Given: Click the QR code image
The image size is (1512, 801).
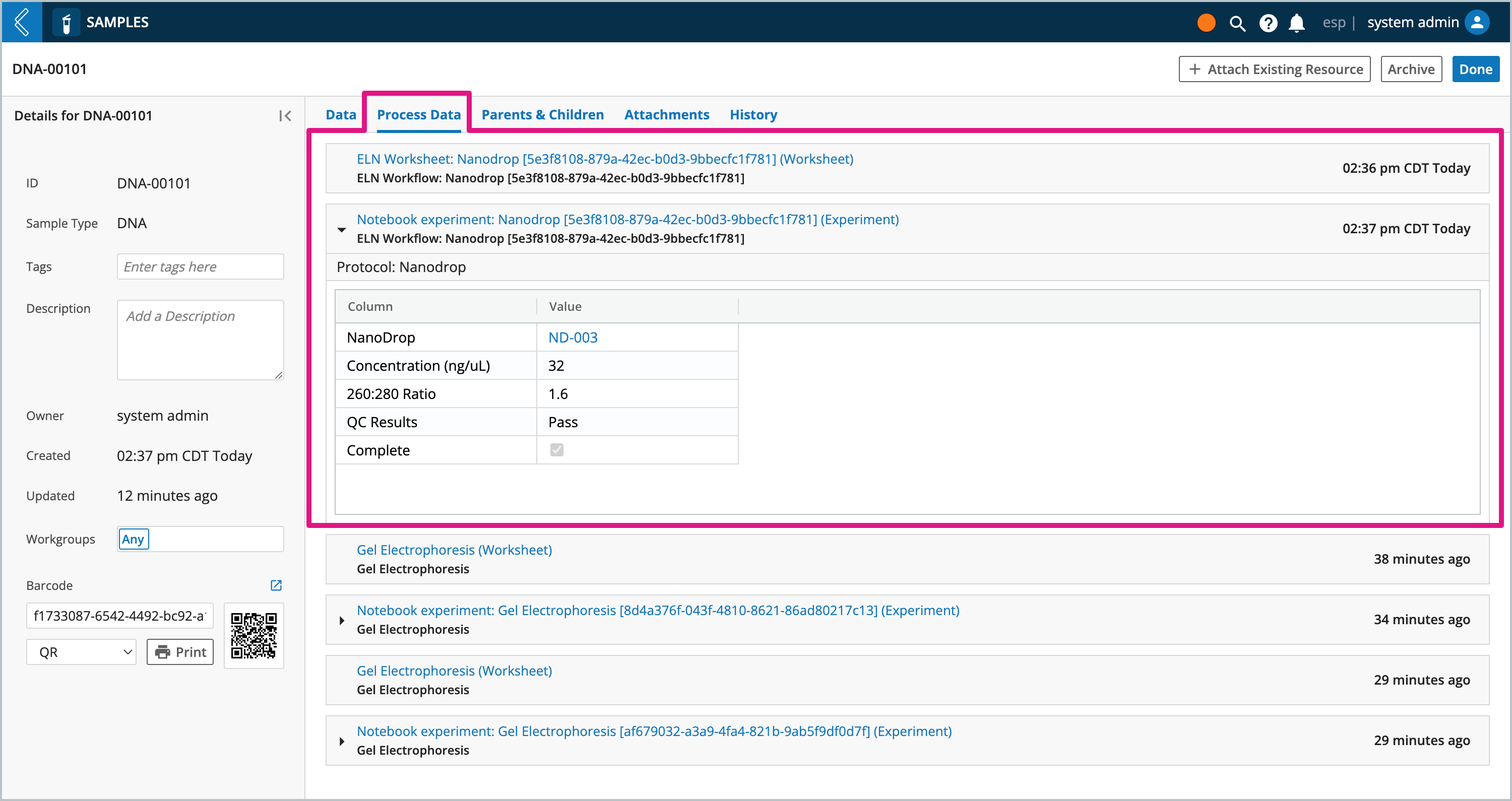Looking at the screenshot, I should point(254,636).
